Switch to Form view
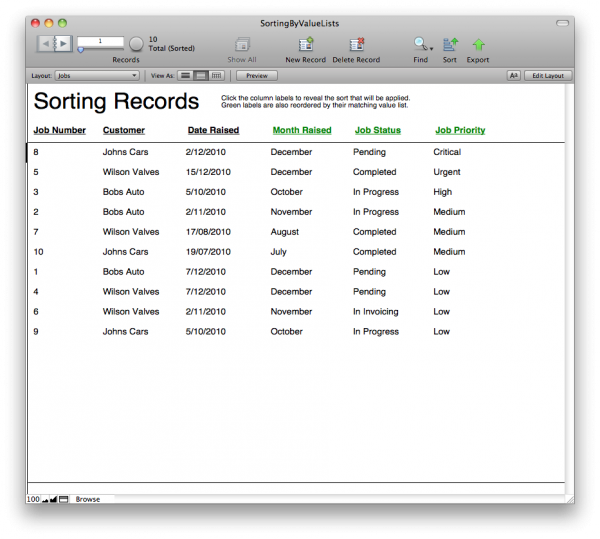Image resolution: width=600 pixels, height=539 pixels. [186, 76]
